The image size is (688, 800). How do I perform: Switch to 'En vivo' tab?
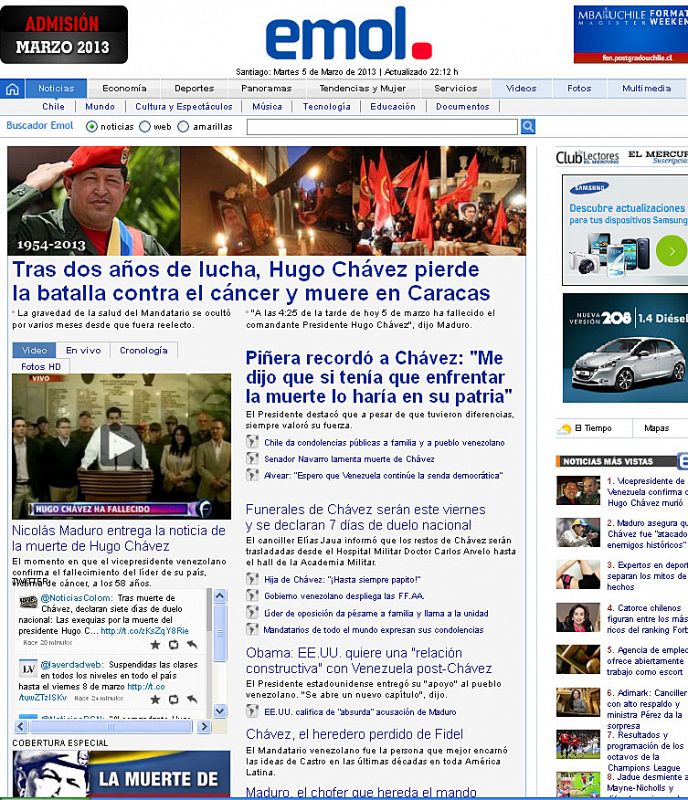tap(83, 350)
